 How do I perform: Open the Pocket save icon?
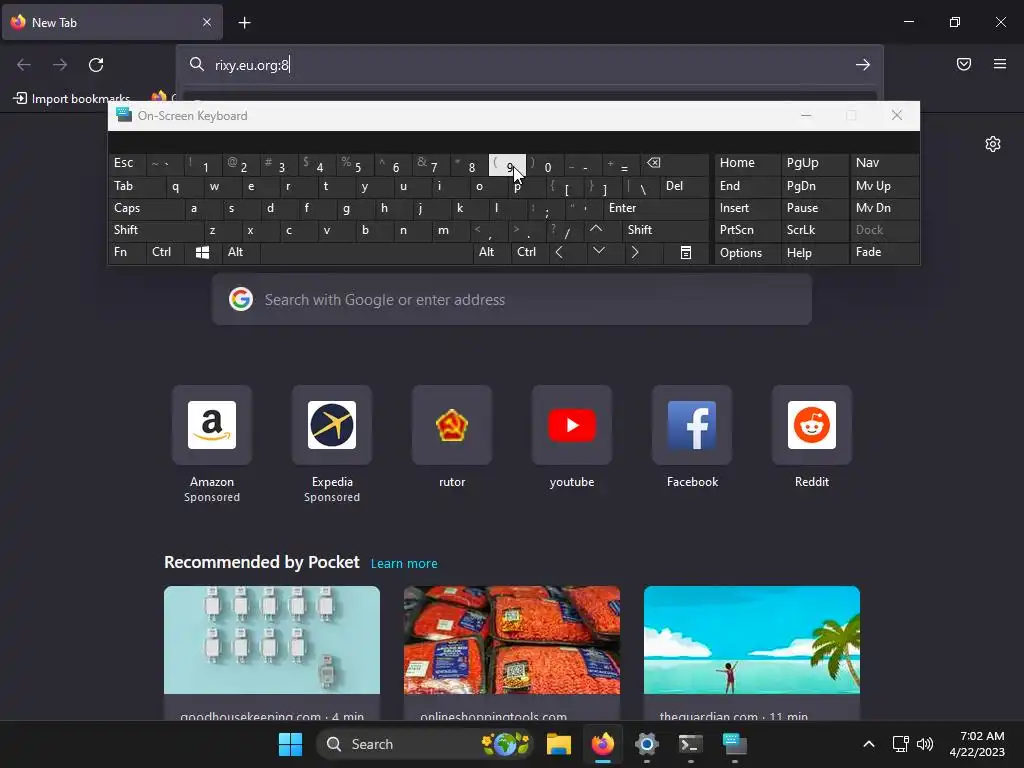(964, 64)
